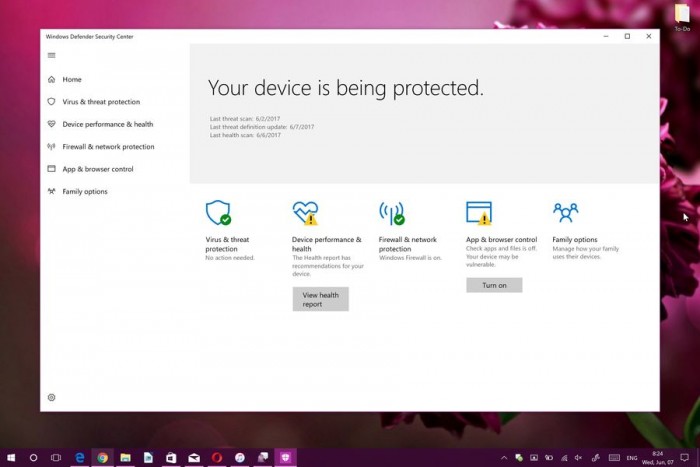Open the Windows Start menu
Screen dimensions: 700x467
coord(11,458)
